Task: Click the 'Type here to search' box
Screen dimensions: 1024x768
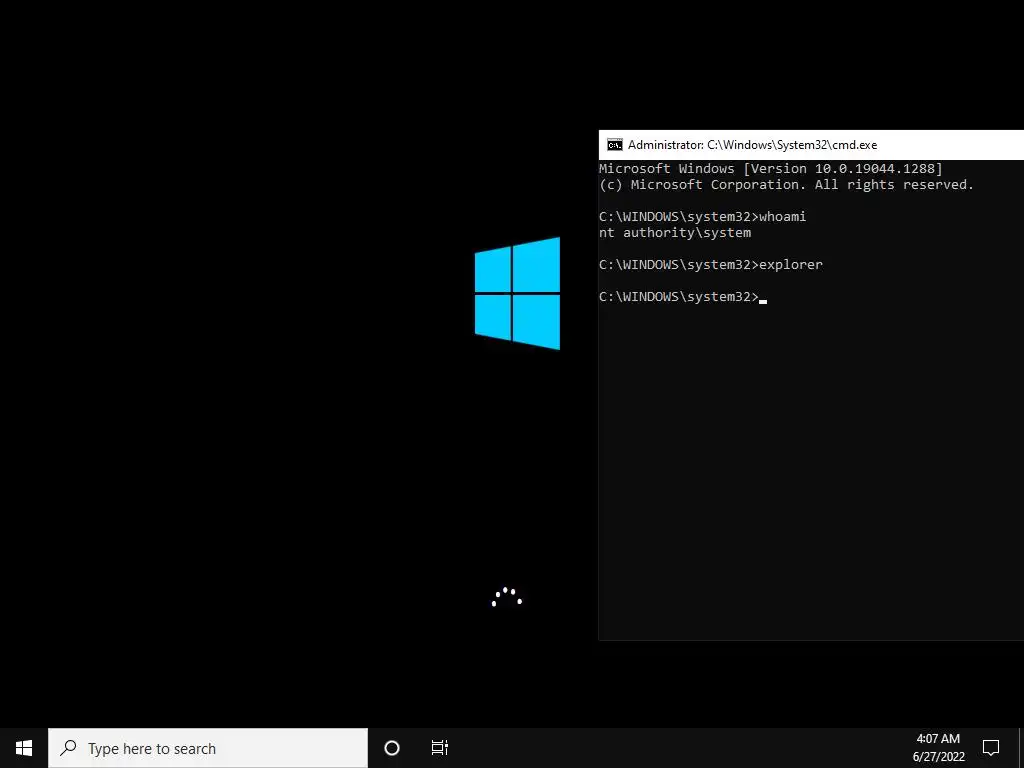Action: point(208,748)
